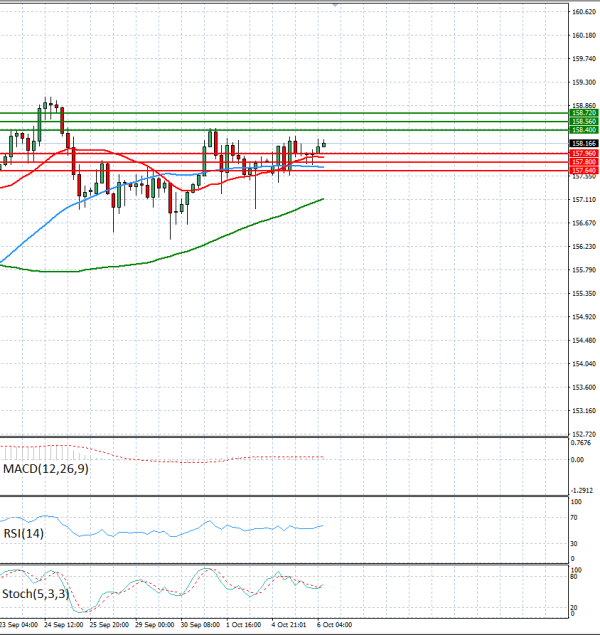Click the chart shift triangle marker at top
Screen dimensions: 600x635
point(335,4)
